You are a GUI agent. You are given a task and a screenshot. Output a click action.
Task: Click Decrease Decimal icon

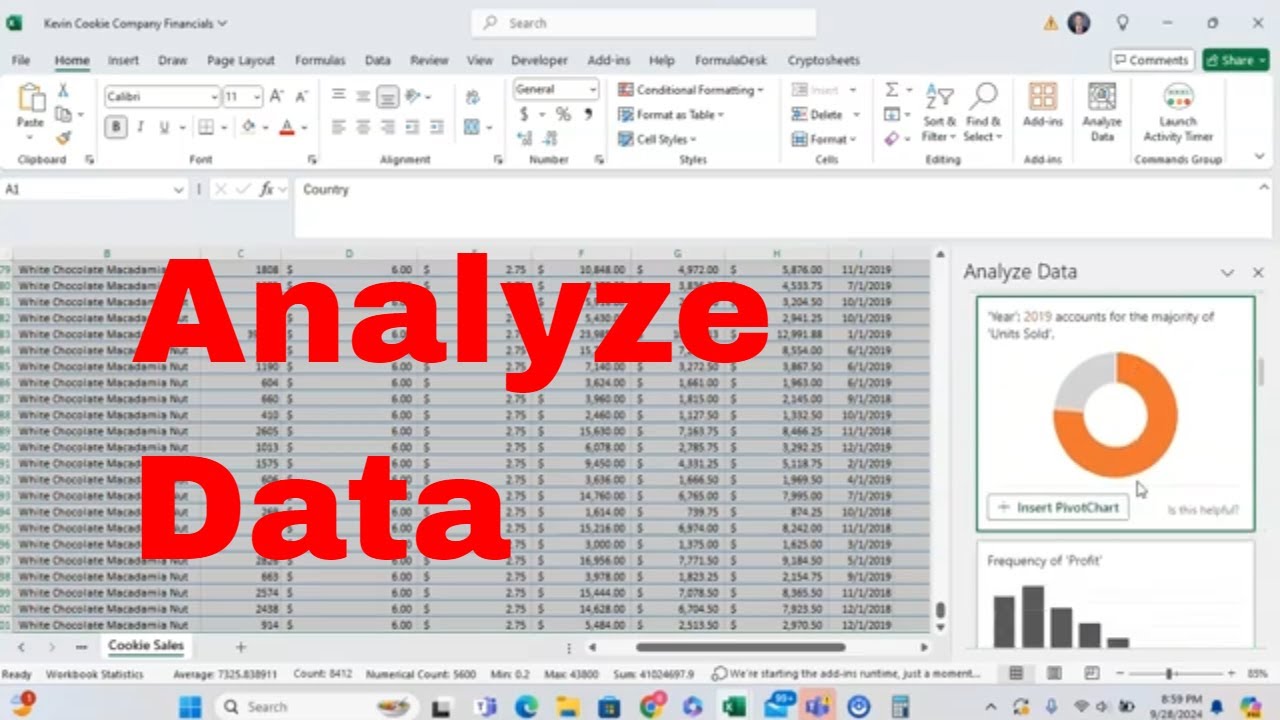coord(549,138)
